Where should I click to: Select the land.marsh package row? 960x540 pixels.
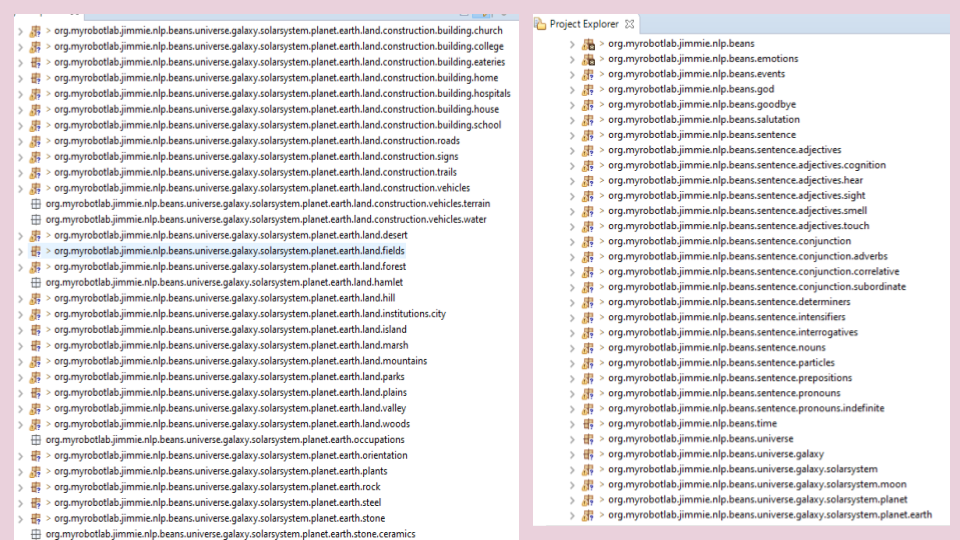[x=231, y=345]
